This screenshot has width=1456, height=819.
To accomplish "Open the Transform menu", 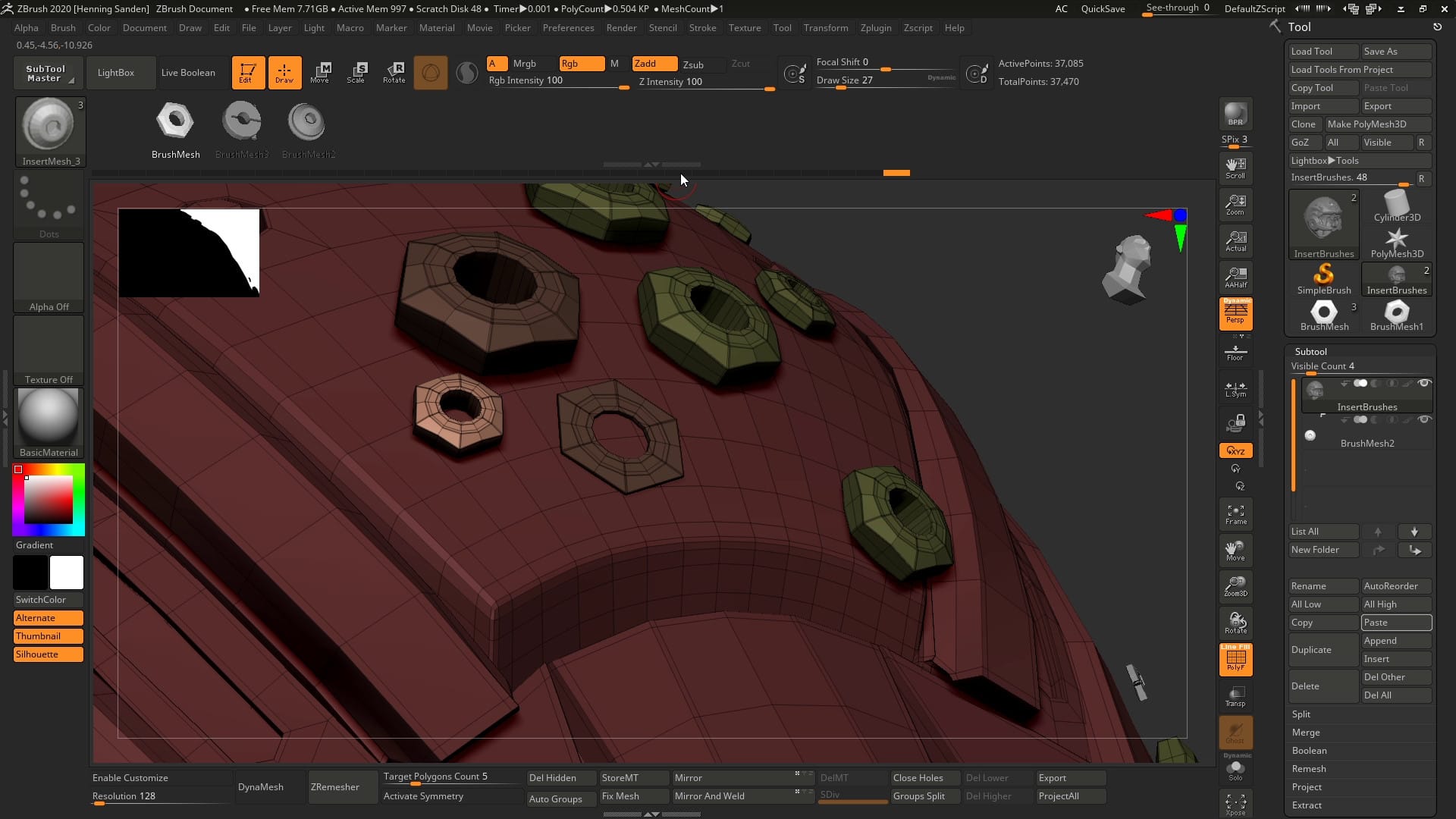I will 826,27.
